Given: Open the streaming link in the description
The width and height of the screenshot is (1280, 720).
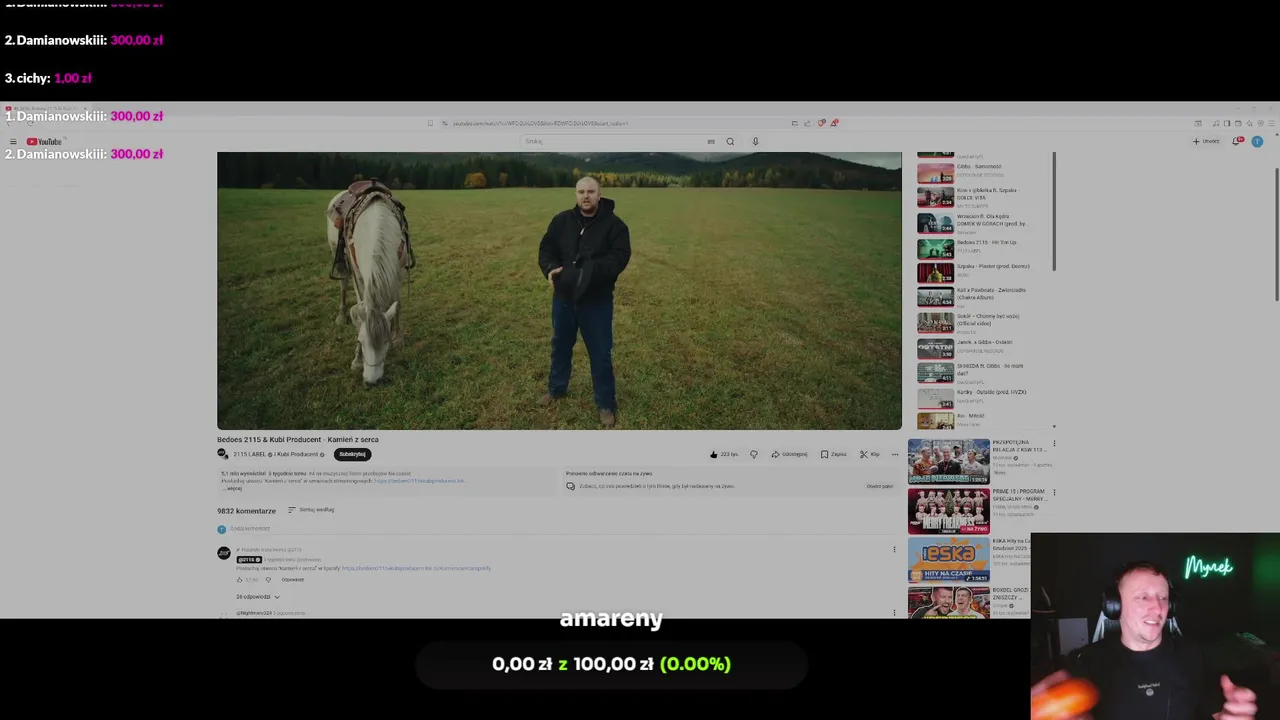Looking at the screenshot, I should (x=419, y=481).
